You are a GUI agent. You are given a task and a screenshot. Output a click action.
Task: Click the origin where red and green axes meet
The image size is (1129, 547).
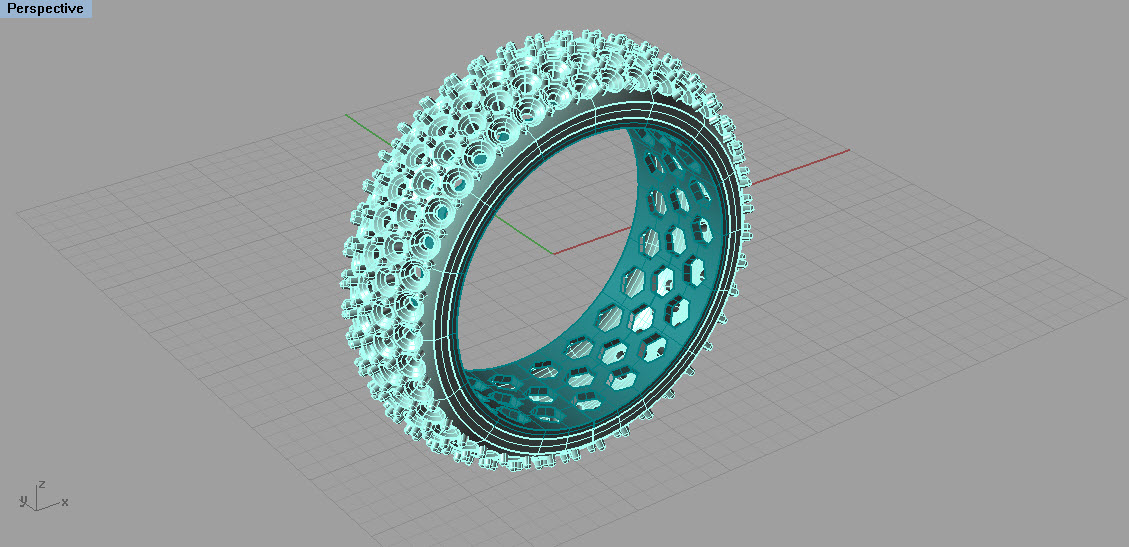552,253
